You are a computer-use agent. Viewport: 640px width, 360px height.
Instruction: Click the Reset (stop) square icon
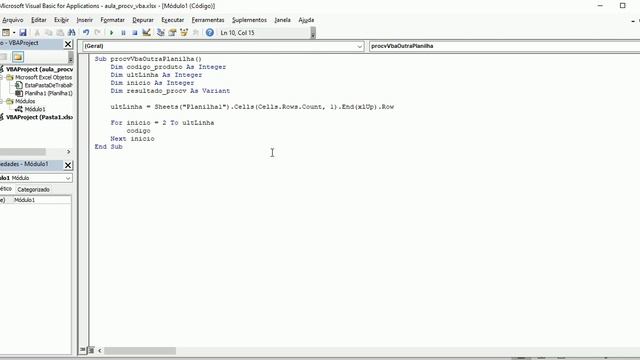click(x=135, y=33)
